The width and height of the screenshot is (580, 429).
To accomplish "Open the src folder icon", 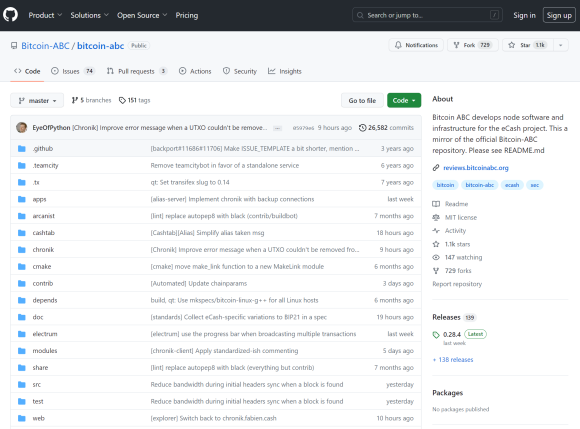I will tap(22, 384).
